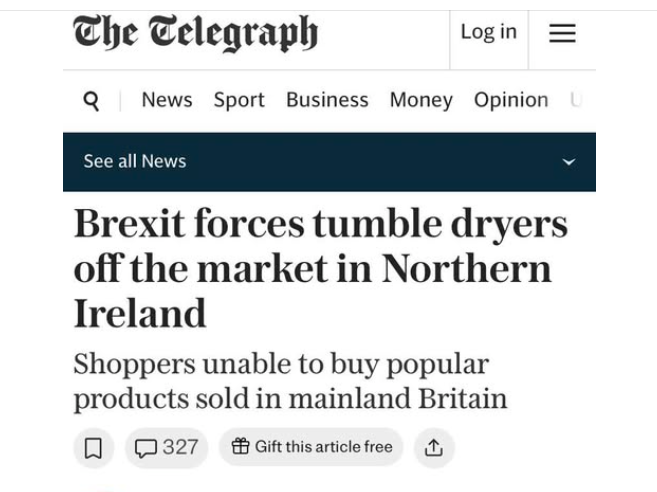This screenshot has width=657, height=492.
Task: Bookmark this article
Action: click(93, 448)
